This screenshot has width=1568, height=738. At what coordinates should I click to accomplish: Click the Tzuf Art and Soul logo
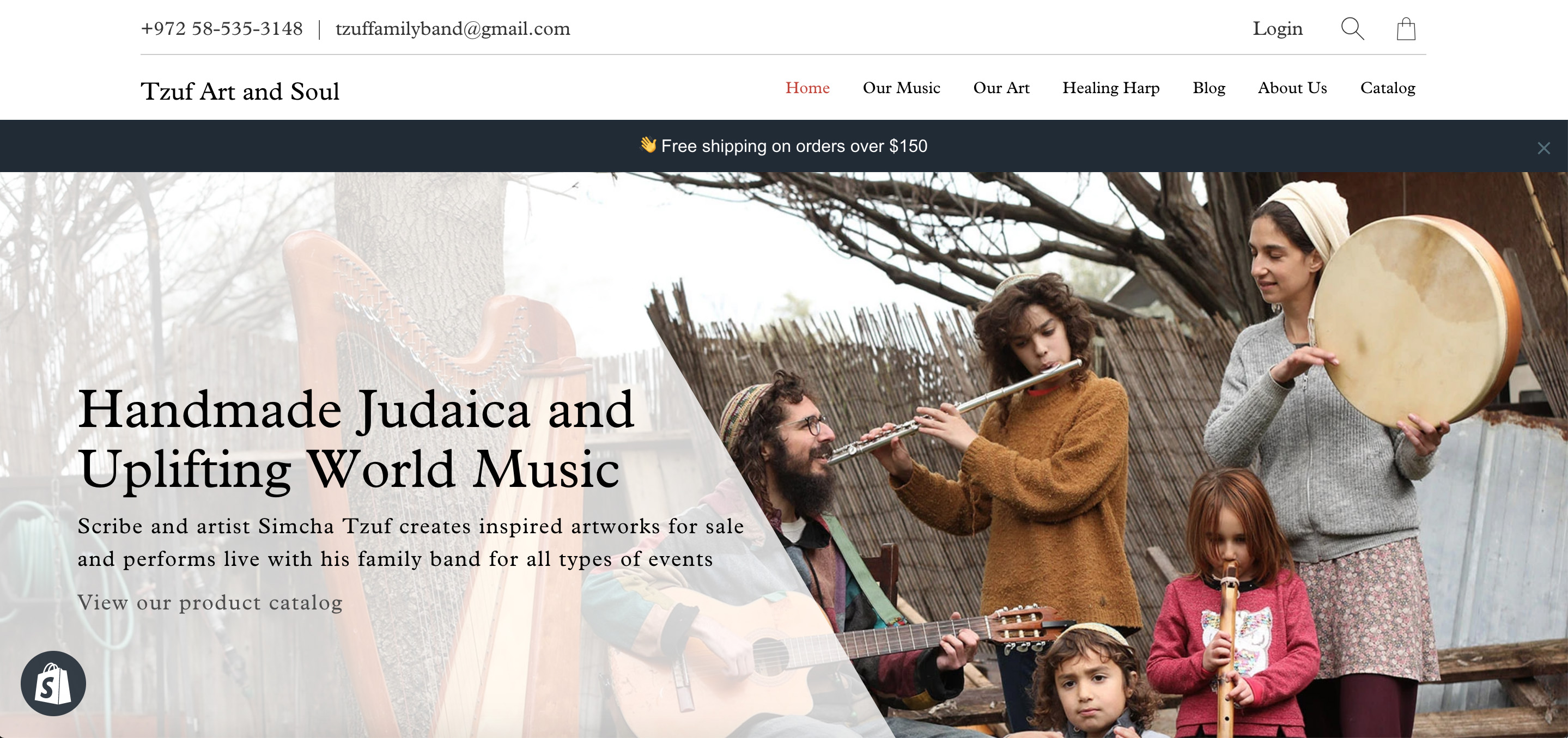[240, 92]
